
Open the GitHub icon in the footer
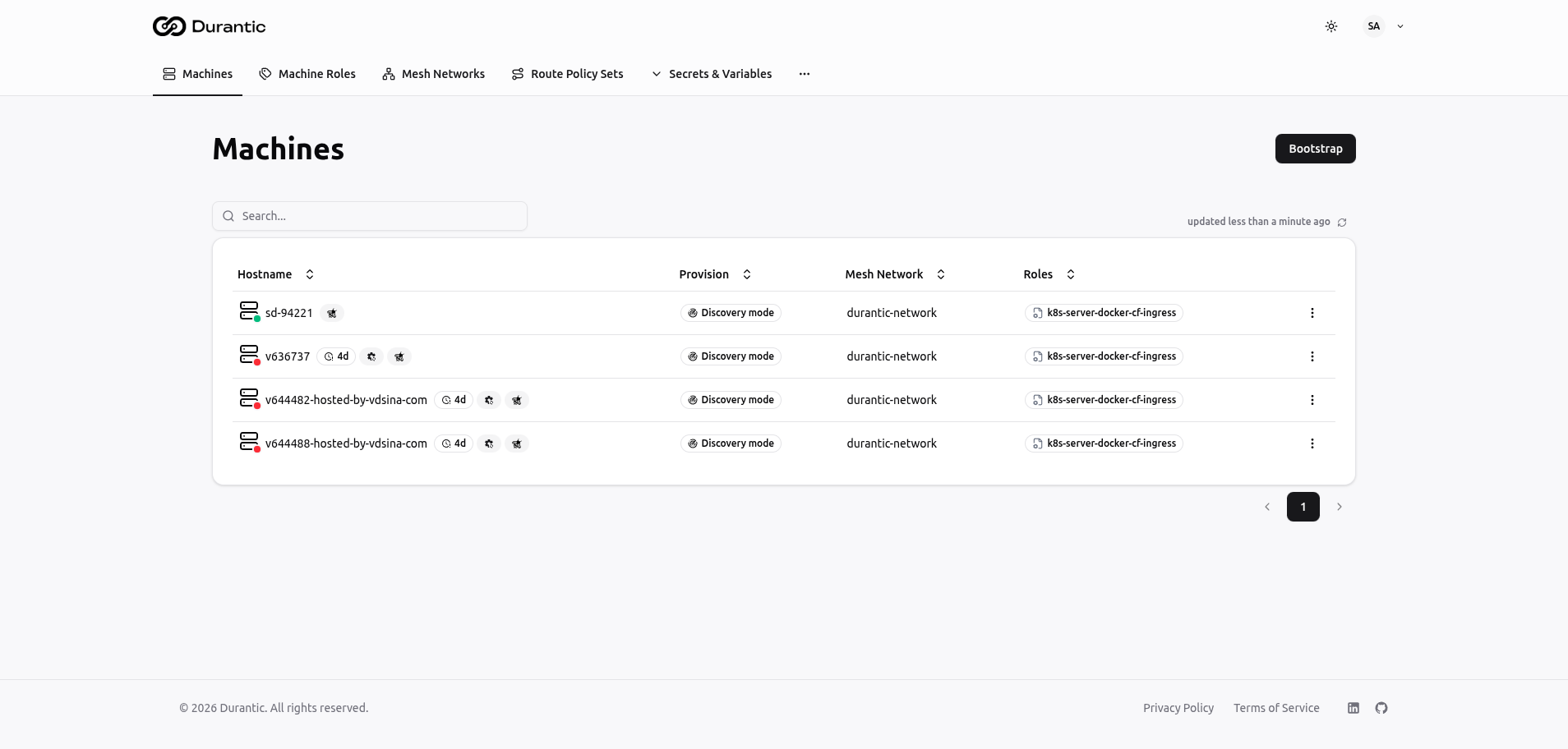point(1381,708)
